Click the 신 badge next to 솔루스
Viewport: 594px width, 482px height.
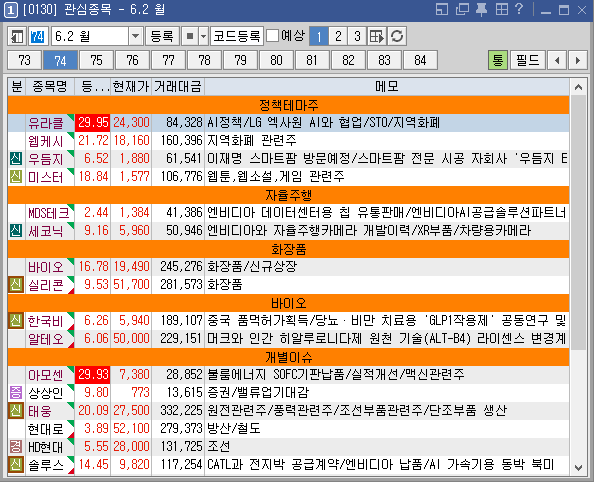pos(16,465)
